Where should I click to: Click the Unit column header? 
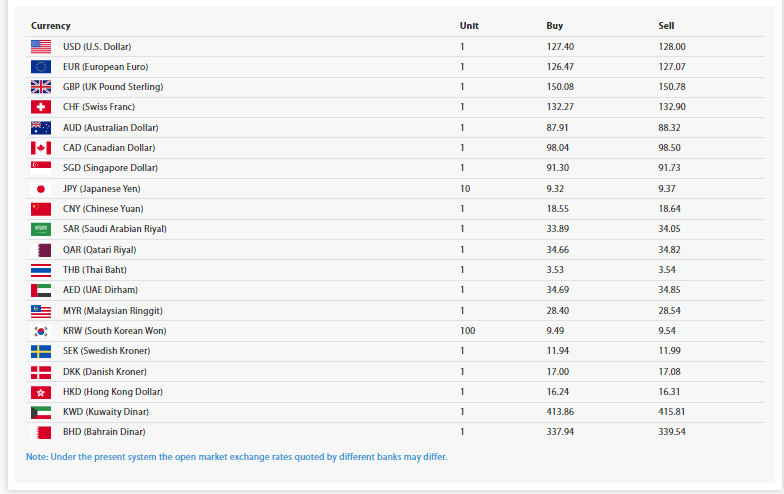(469, 25)
